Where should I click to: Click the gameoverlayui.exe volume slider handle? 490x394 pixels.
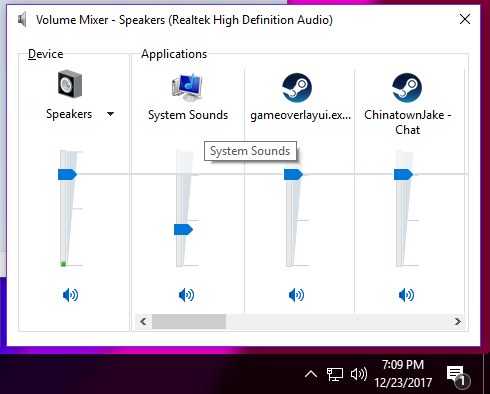pos(293,174)
